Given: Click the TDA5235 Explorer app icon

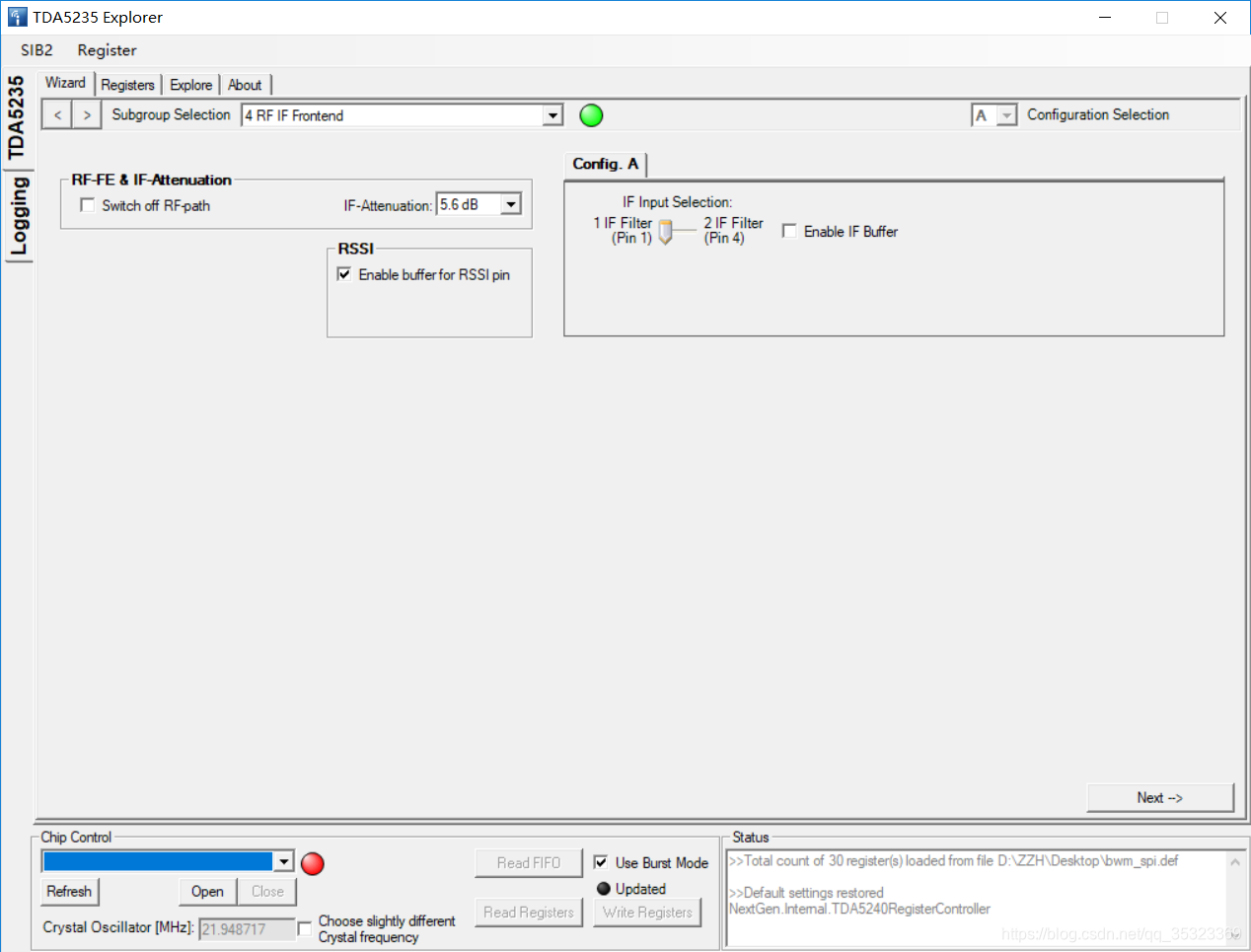Looking at the screenshot, I should (x=17, y=17).
